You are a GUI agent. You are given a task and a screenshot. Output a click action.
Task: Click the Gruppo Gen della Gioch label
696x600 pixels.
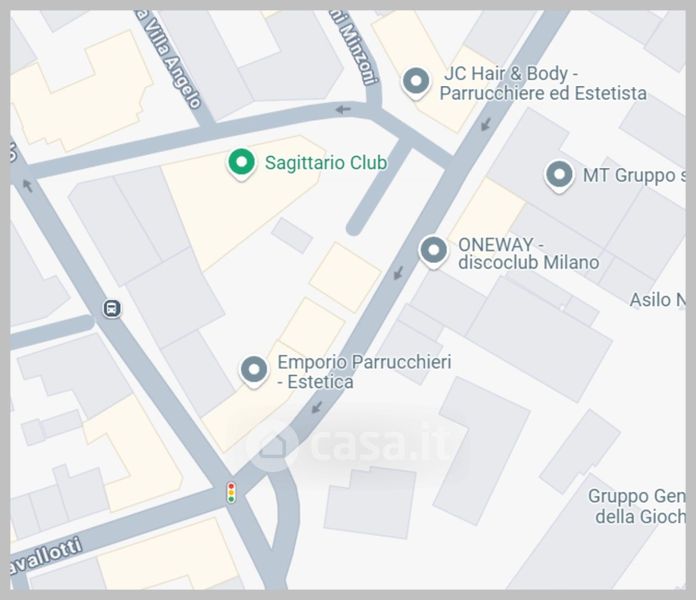(637, 506)
